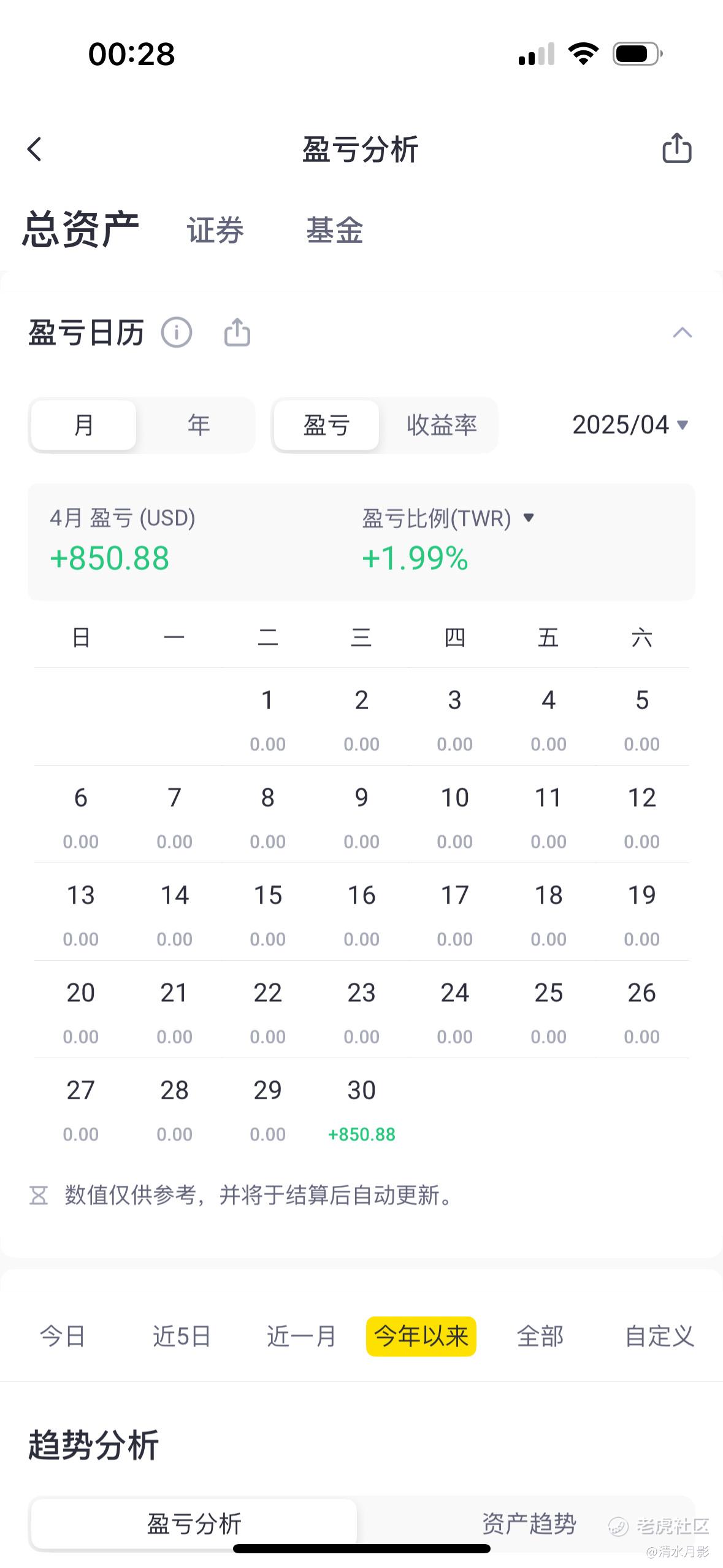Open the 2025/04 month dropdown
723x1568 pixels.
(630, 425)
